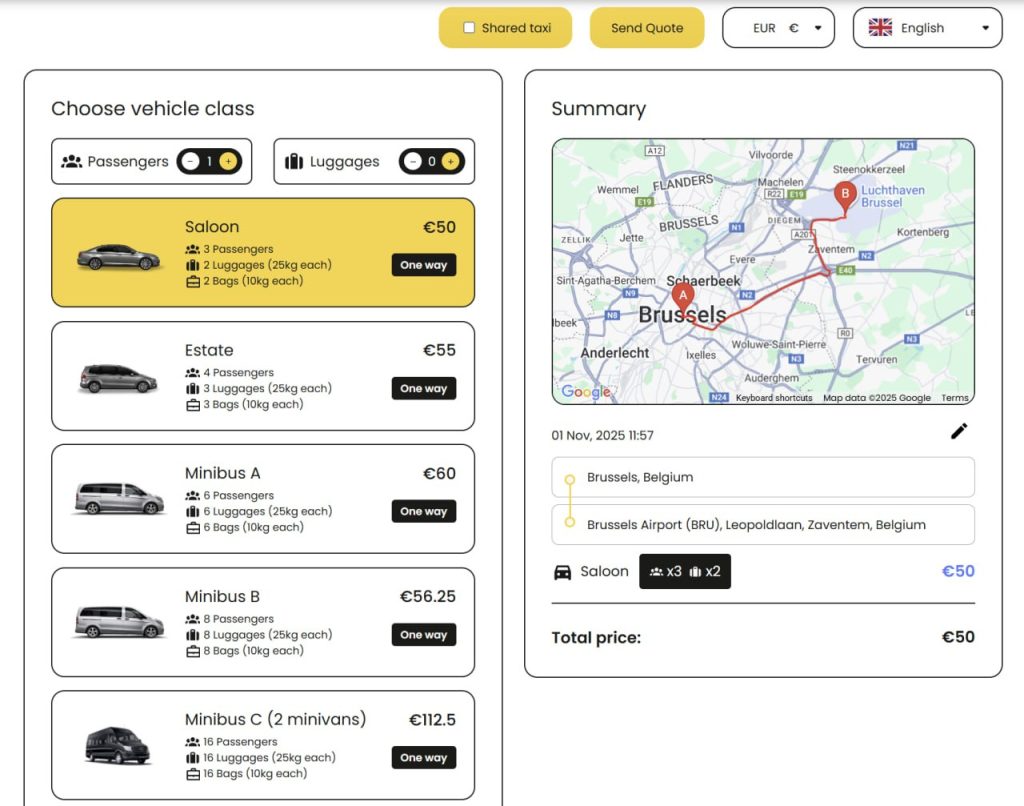Select the Minibus A vehicle class
1024x806 pixels.
262,499
